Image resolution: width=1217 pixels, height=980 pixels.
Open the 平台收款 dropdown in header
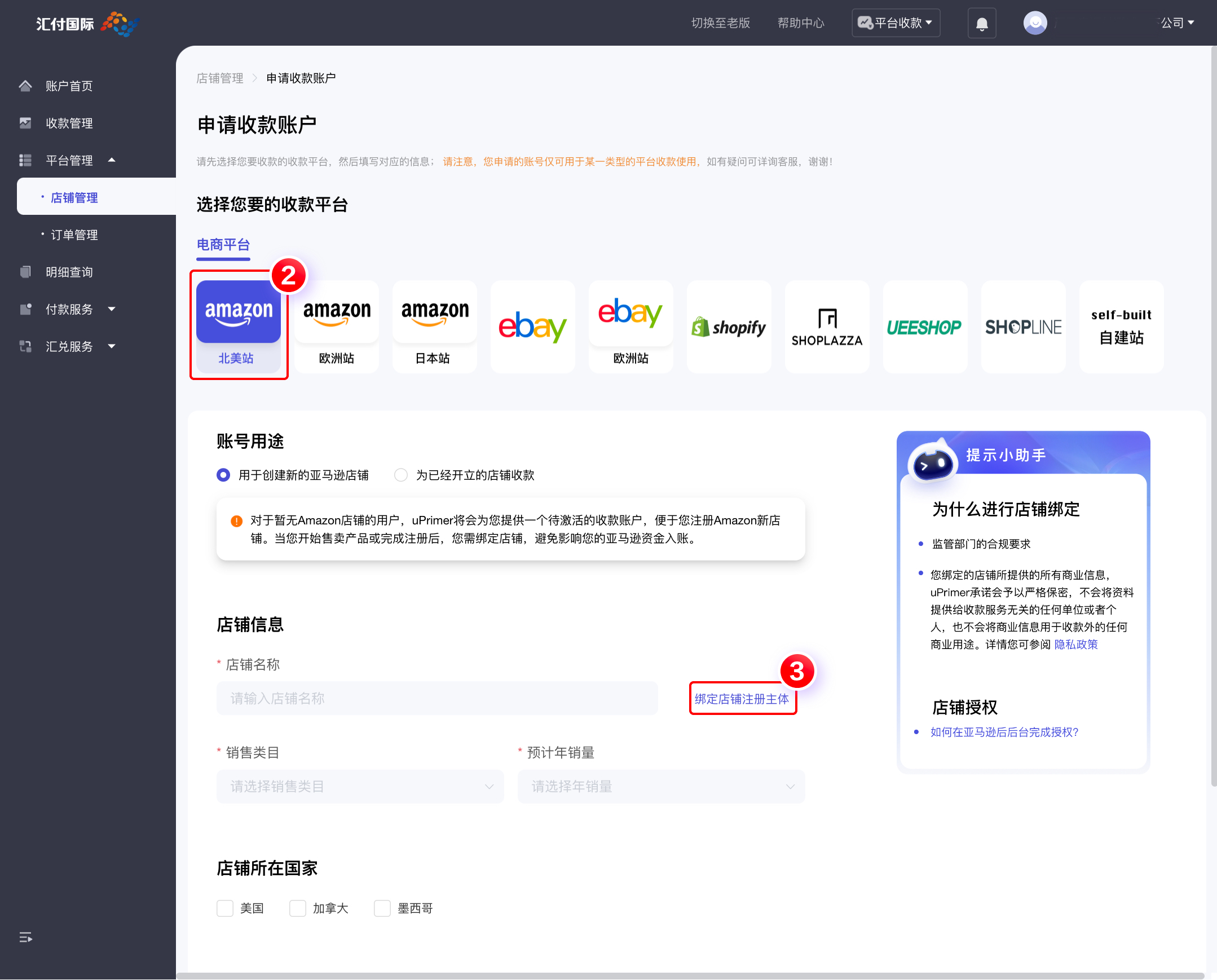896,23
